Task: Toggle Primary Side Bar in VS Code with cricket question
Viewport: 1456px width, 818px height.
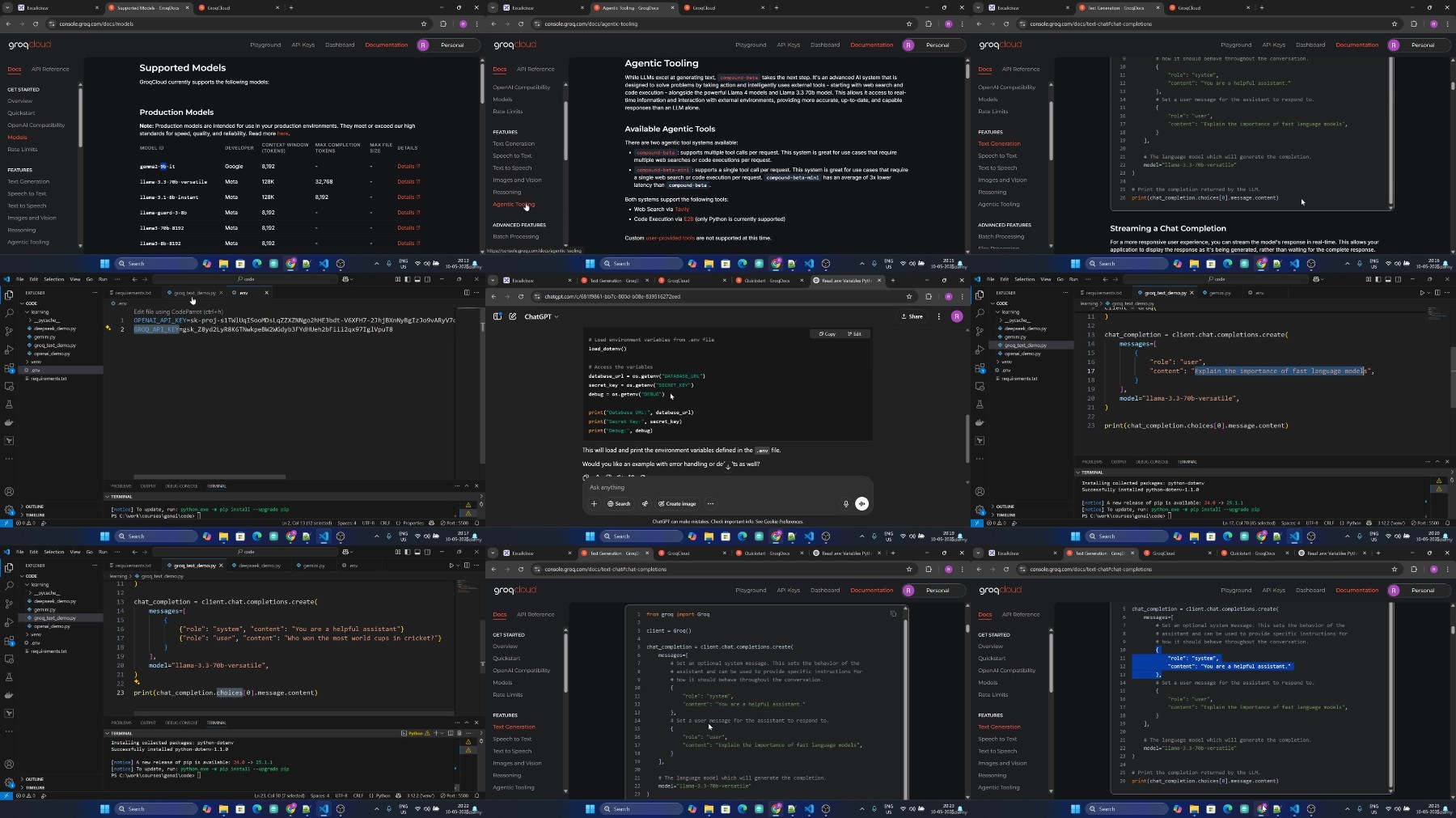Action: pos(407,552)
